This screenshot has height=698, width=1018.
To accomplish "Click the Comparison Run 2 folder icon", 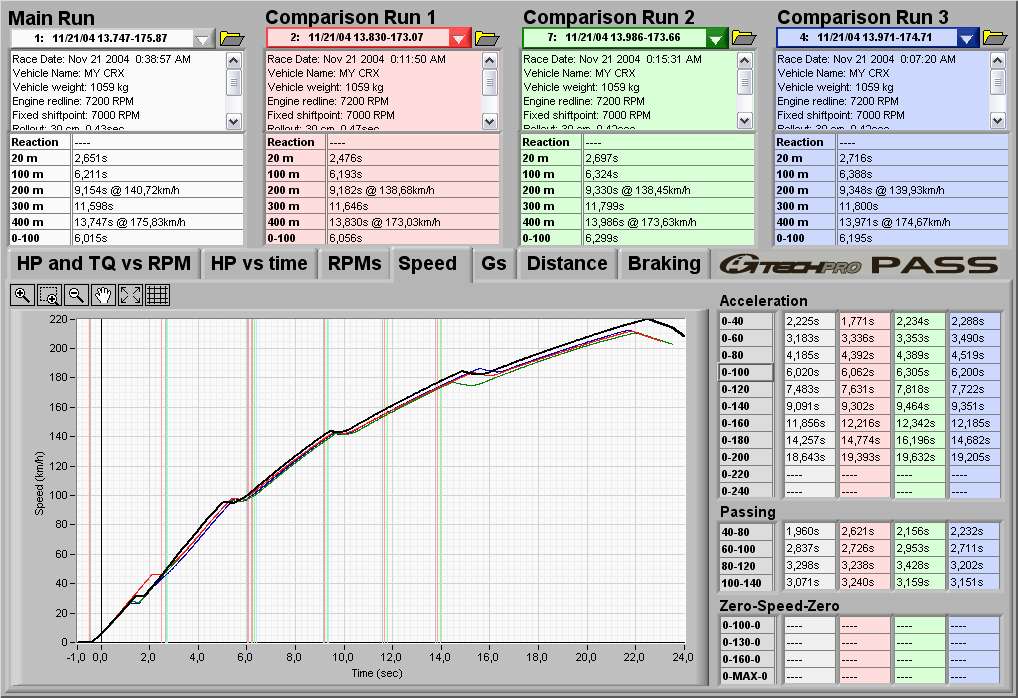I will (x=744, y=38).
